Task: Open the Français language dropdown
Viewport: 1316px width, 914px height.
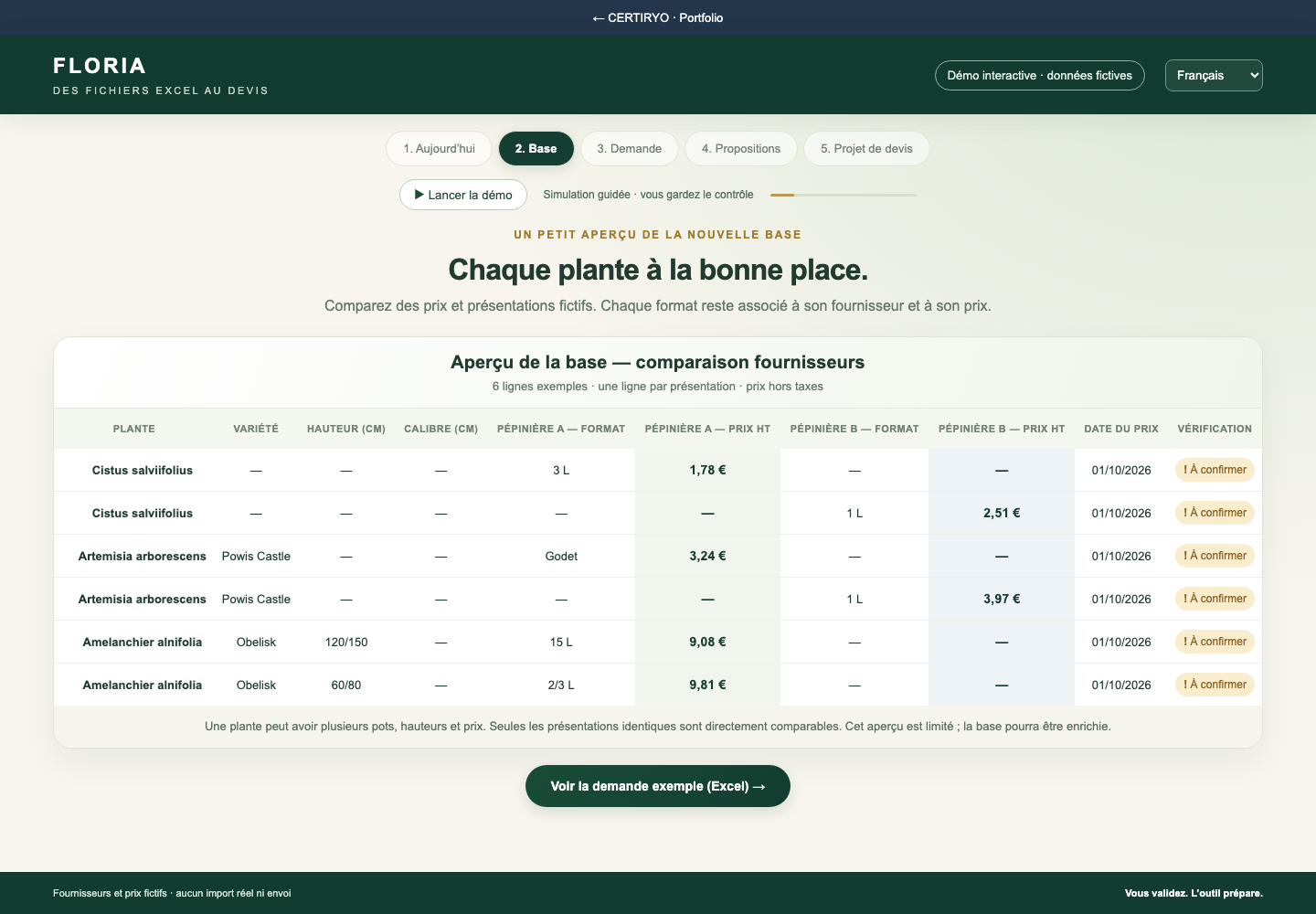Action: (x=1214, y=75)
